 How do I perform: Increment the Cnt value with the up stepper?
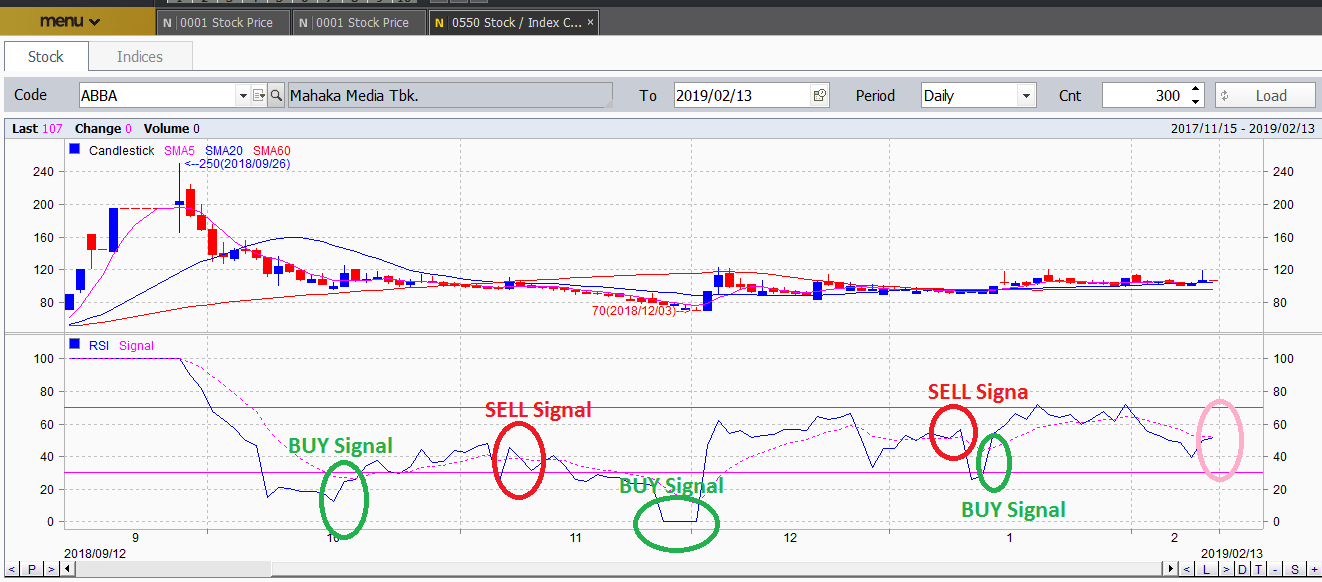coord(1193,90)
